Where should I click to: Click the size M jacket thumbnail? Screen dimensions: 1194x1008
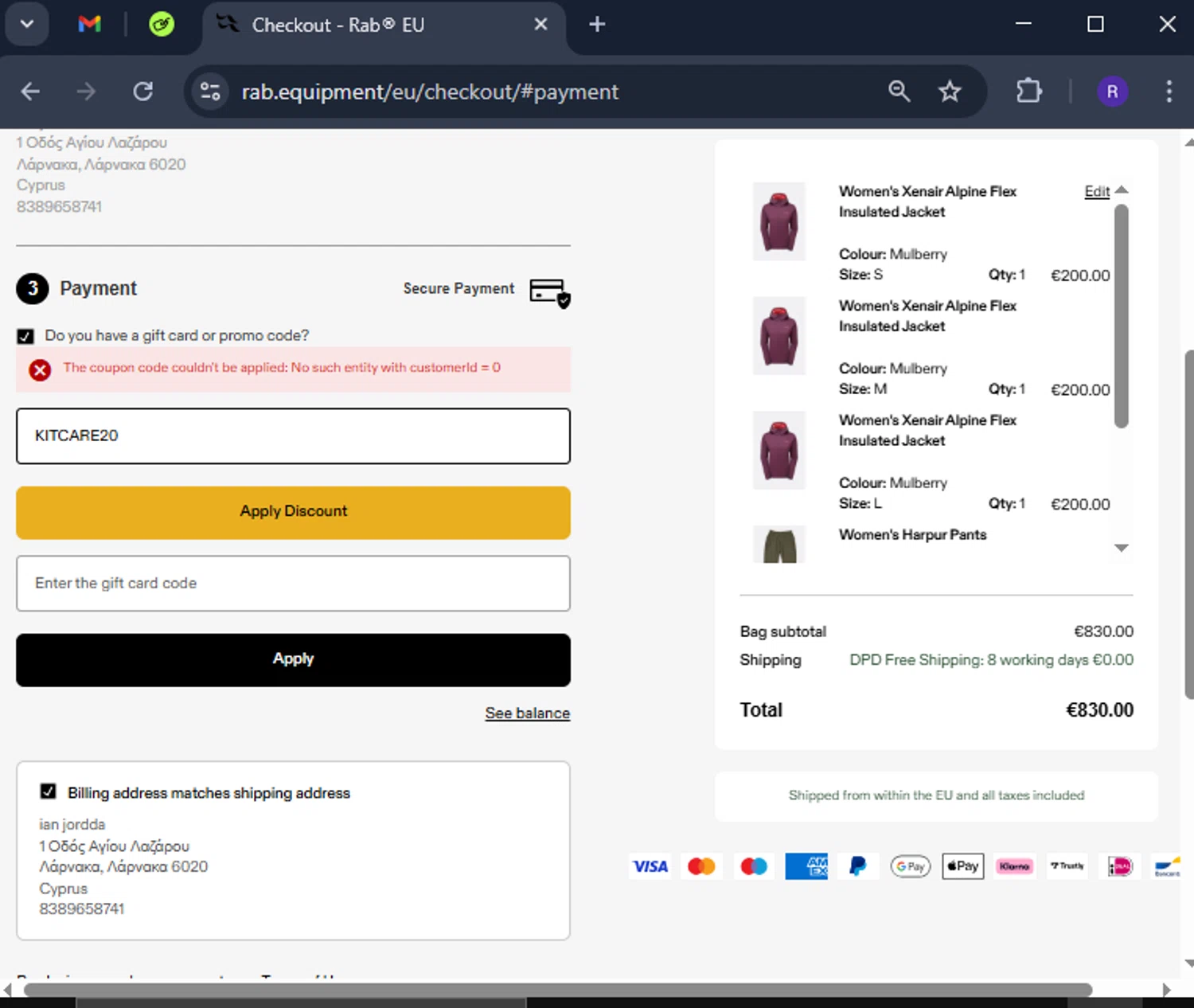(779, 335)
